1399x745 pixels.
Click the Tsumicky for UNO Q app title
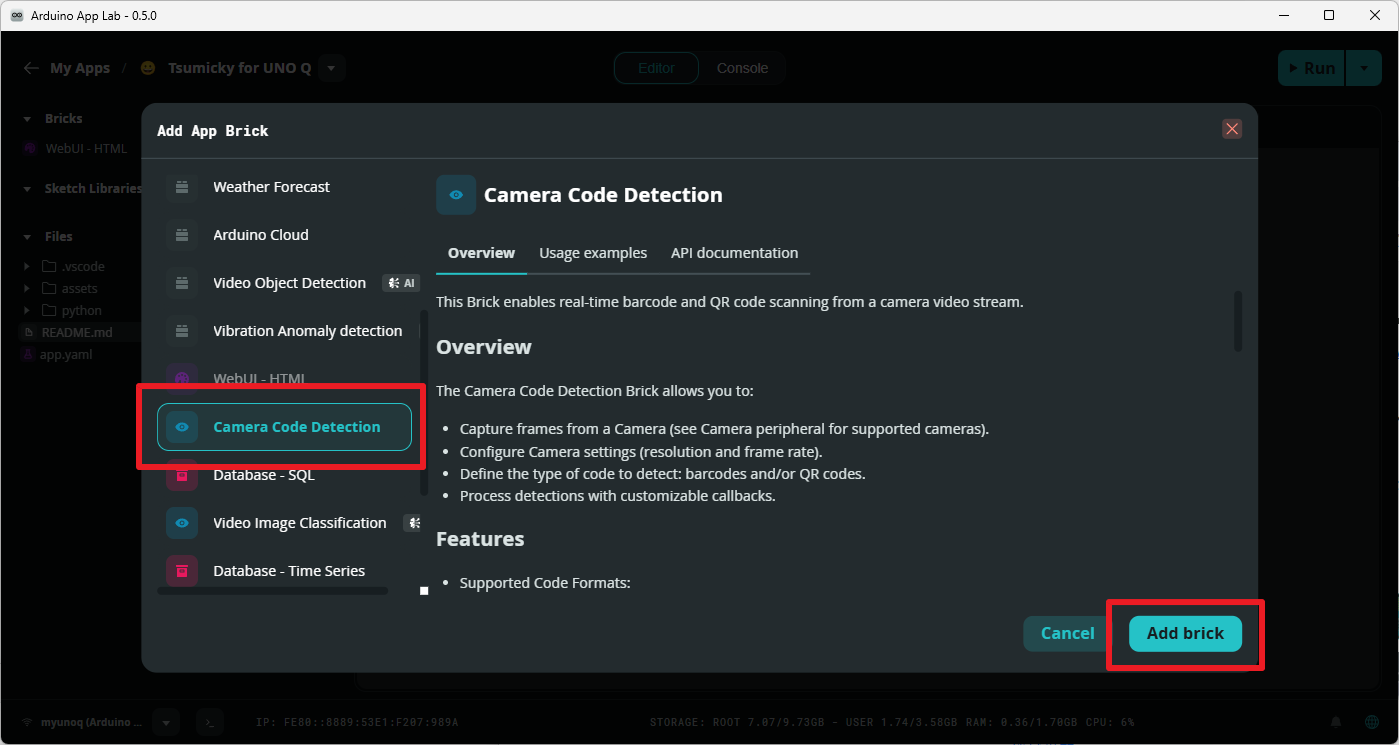coord(239,68)
